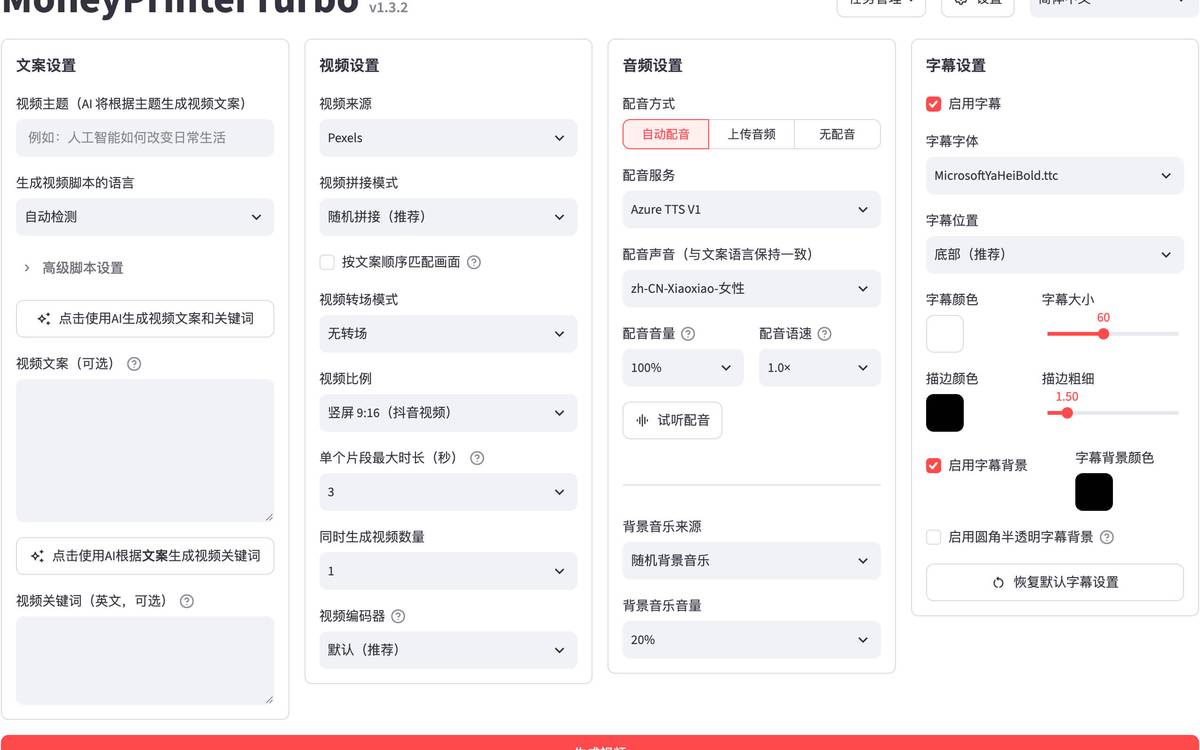
Task: Open the 背景音乐来源 dropdown
Action: coord(752,560)
